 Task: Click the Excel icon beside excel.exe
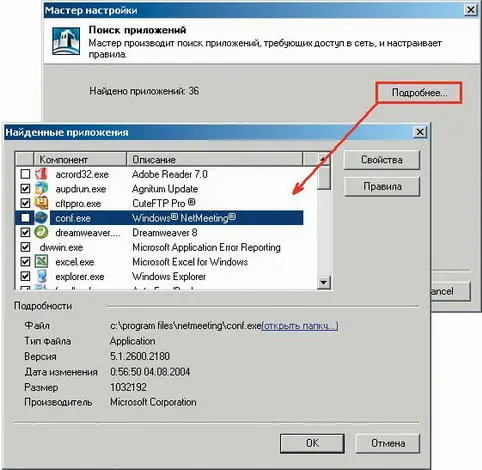tap(41, 262)
